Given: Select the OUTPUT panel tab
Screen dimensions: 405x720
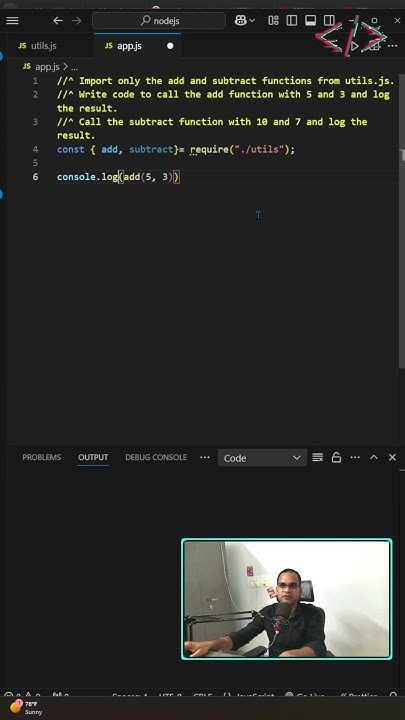Looking at the screenshot, I should (x=93, y=457).
